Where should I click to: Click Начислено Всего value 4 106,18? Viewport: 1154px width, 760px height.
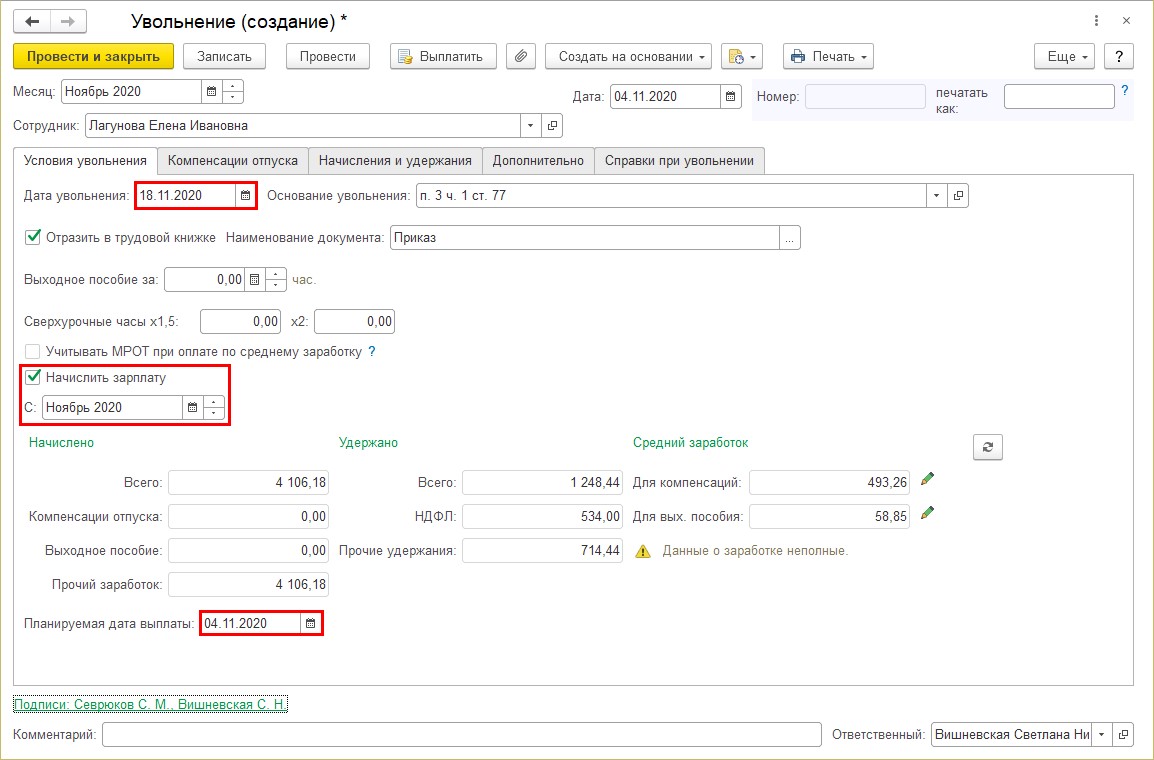[x=248, y=483]
